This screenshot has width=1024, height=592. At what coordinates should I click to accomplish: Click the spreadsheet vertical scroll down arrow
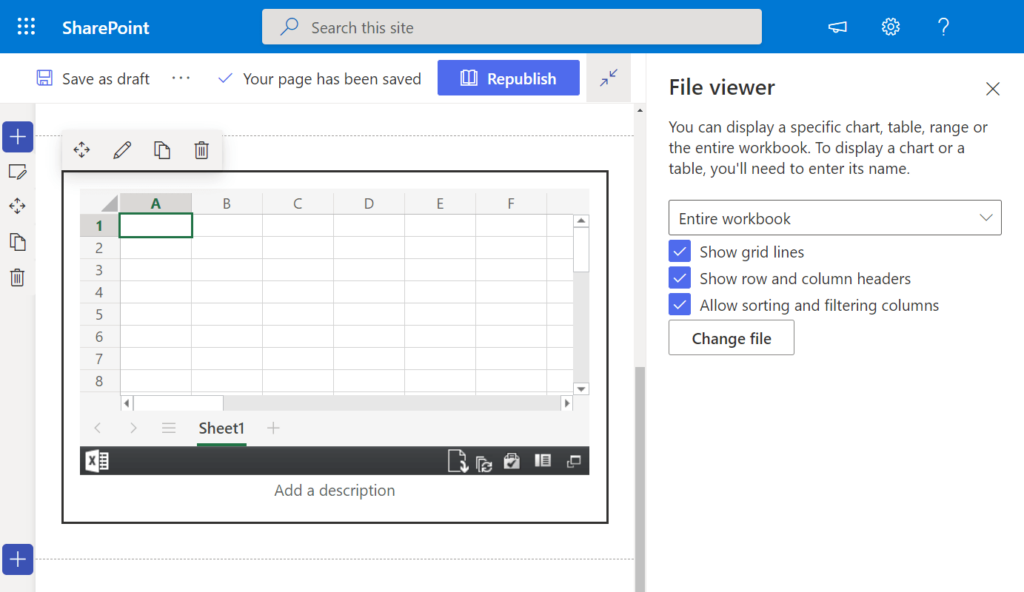pos(581,389)
